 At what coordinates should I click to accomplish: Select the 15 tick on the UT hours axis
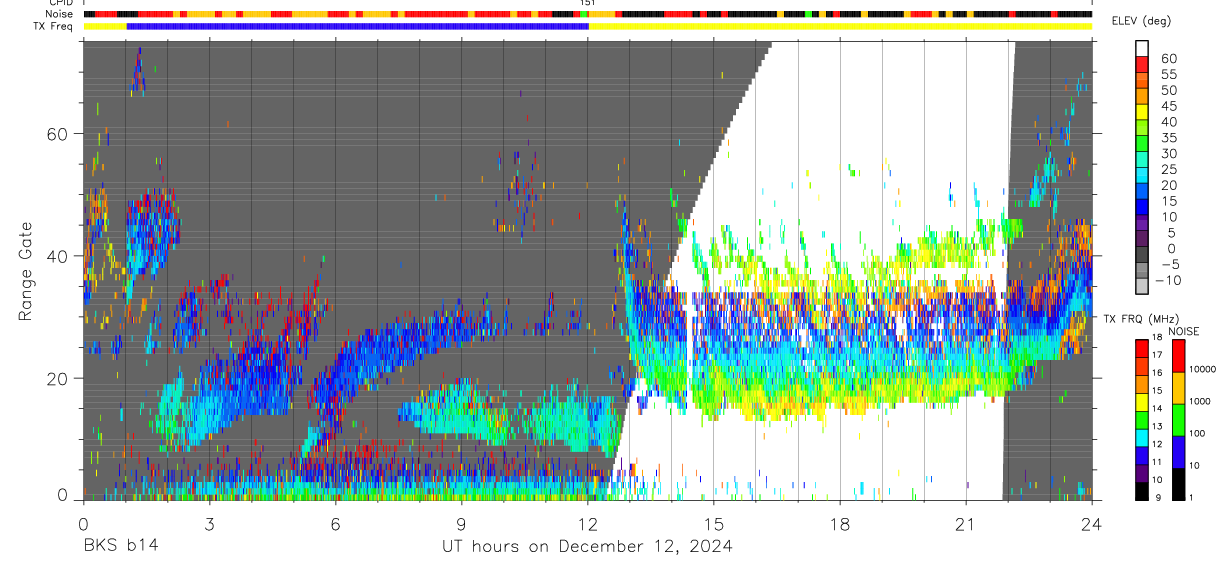coord(714,523)
